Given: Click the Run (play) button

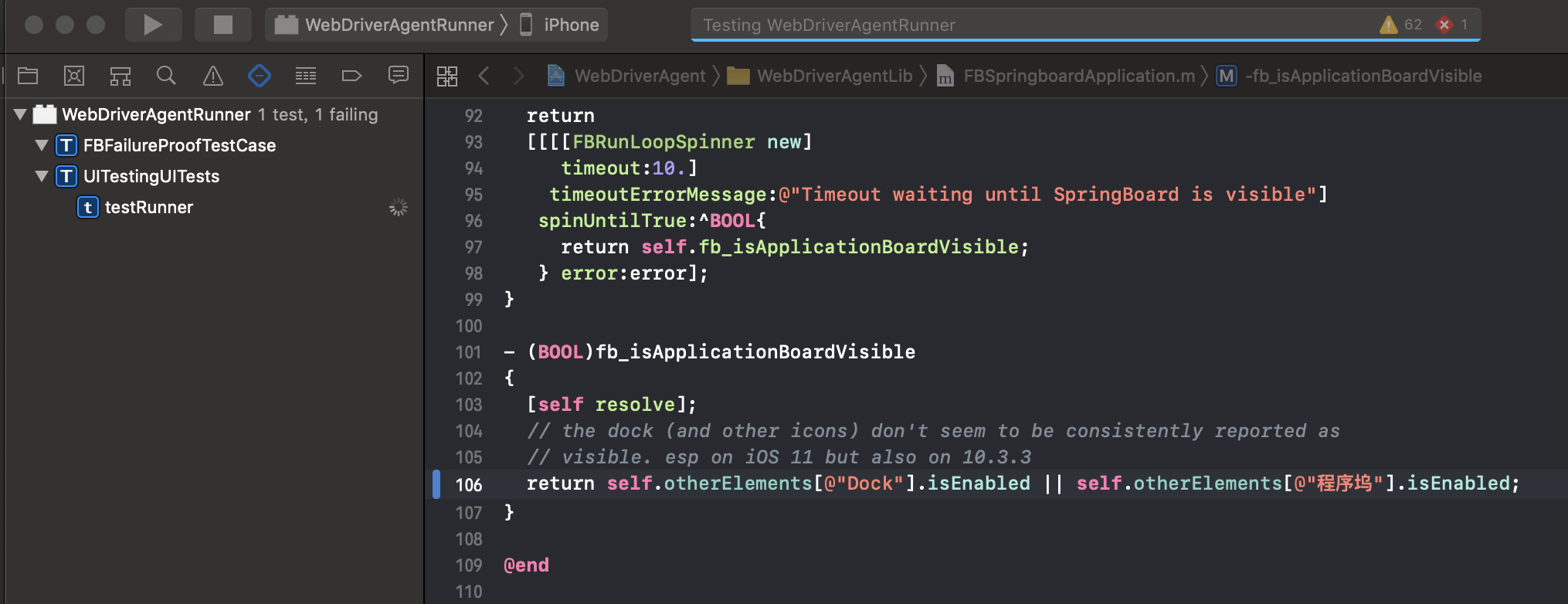Looking at the screenshot, I should coord(153,25).
